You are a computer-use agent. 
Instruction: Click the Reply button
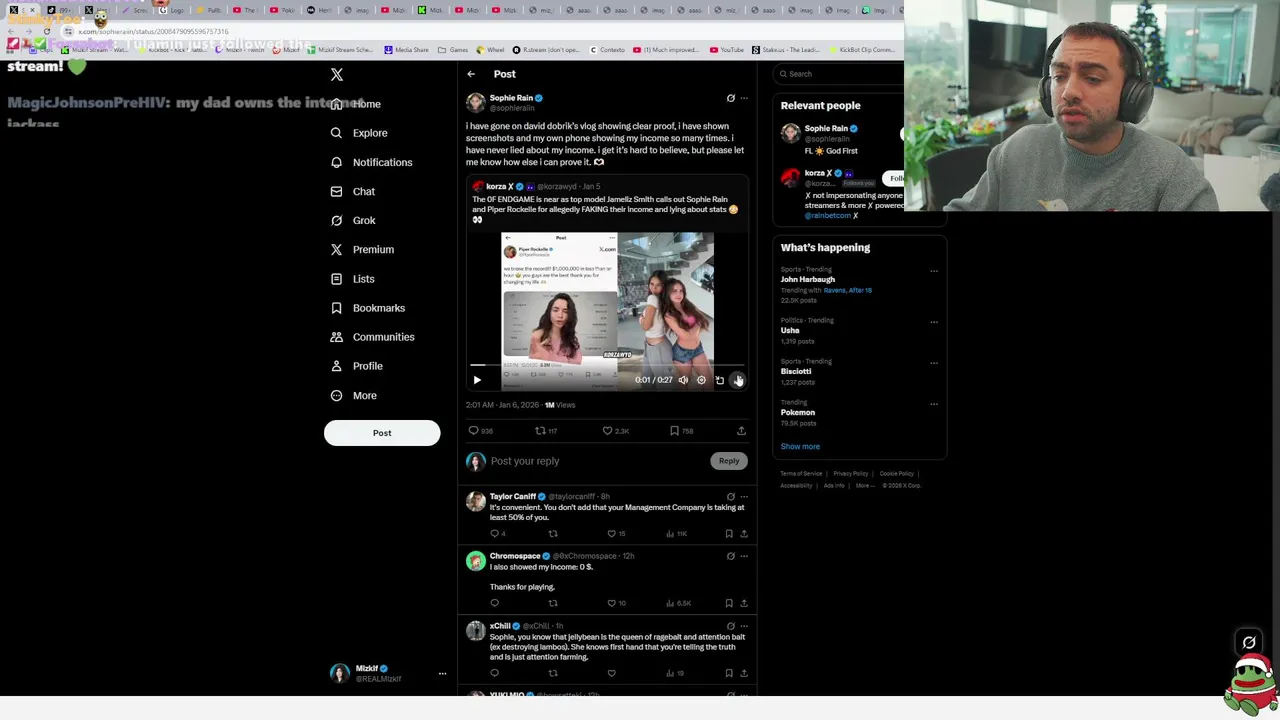[x=729, y=461]
